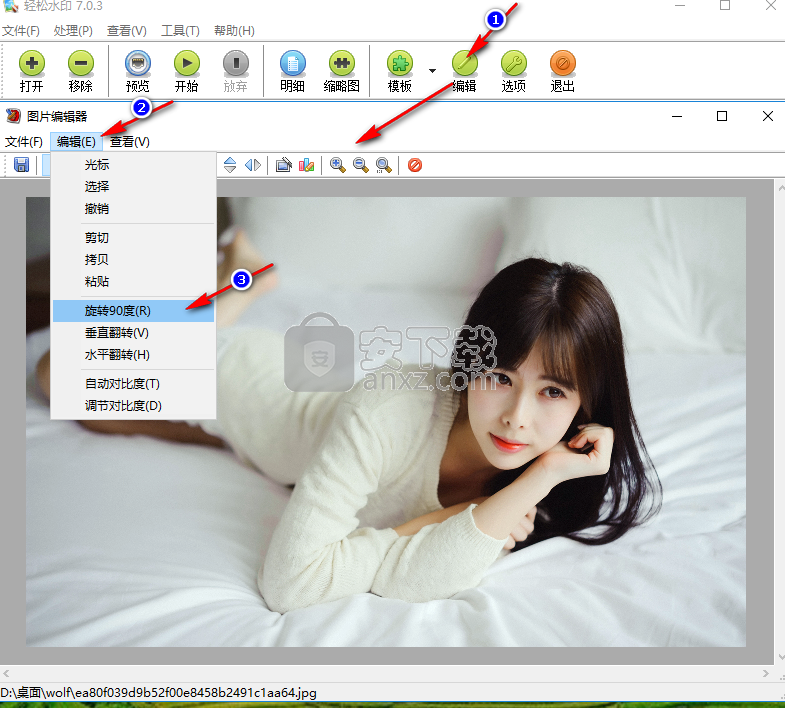The height and width of the screenshot is (708, 785).
Task: Close the 图片编辑器 window
Action: click(767, 116)
